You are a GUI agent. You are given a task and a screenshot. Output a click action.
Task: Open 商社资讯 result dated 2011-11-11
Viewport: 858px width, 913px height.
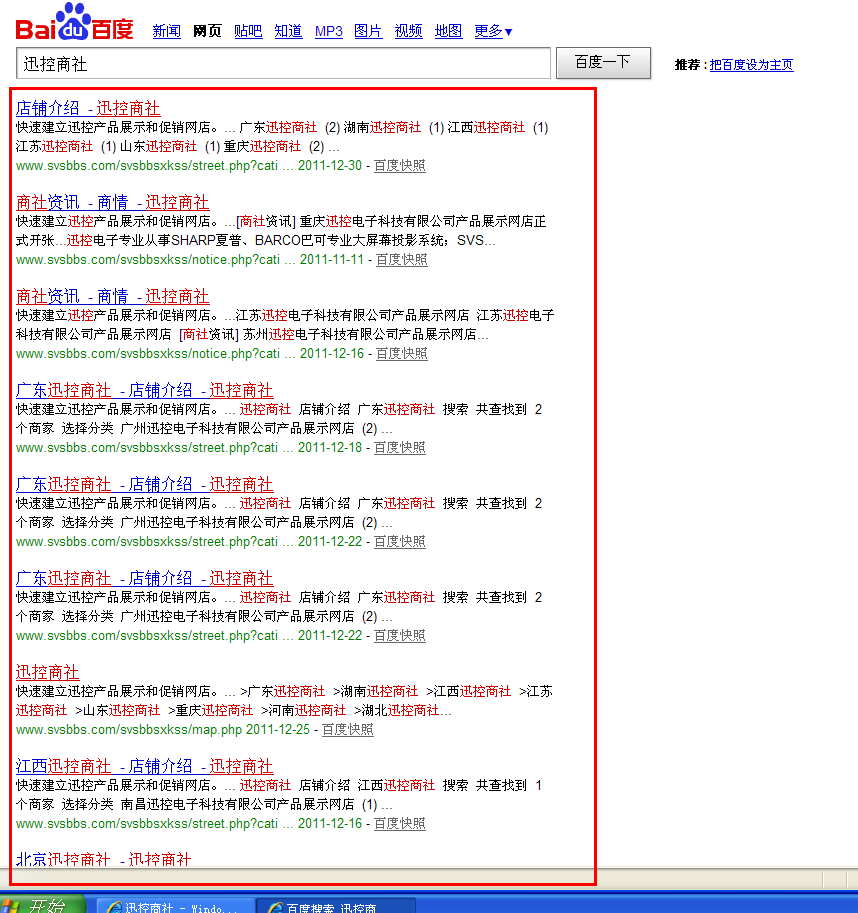click(112, 202)
